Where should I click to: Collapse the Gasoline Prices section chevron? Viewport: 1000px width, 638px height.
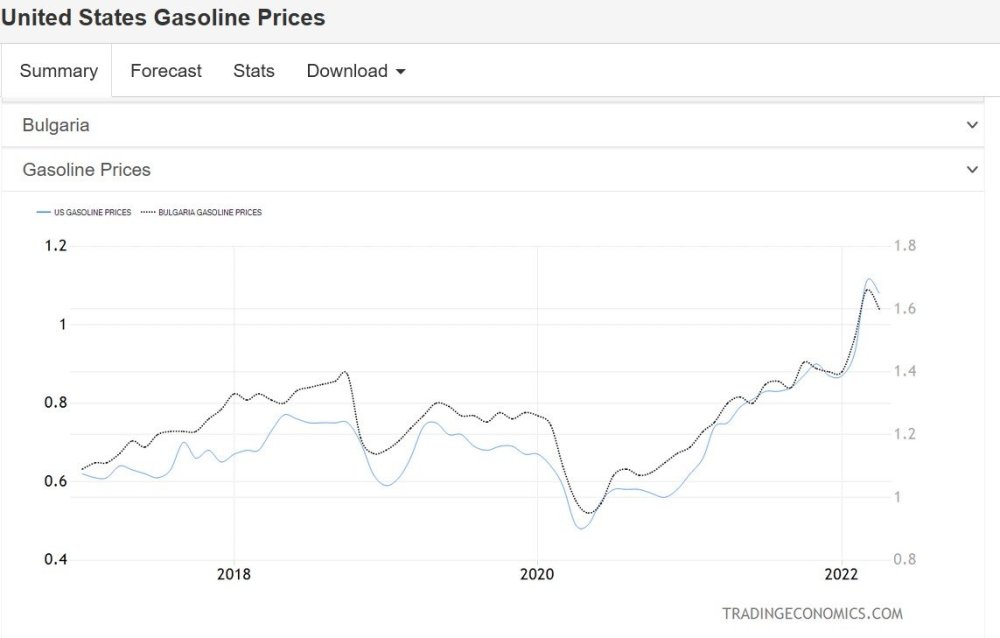971,169
